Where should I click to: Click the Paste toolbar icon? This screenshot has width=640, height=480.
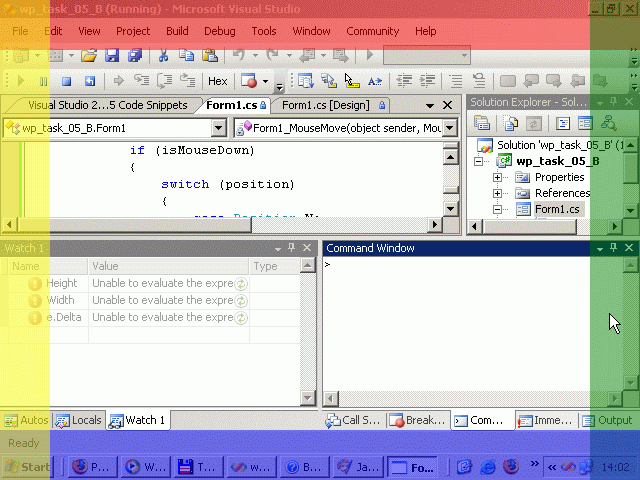click(x=210, y=55)
